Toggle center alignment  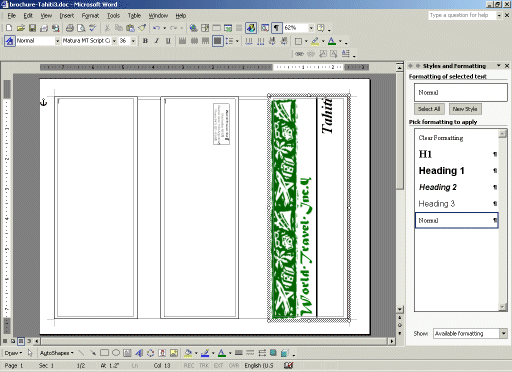(x=194, y=41)
